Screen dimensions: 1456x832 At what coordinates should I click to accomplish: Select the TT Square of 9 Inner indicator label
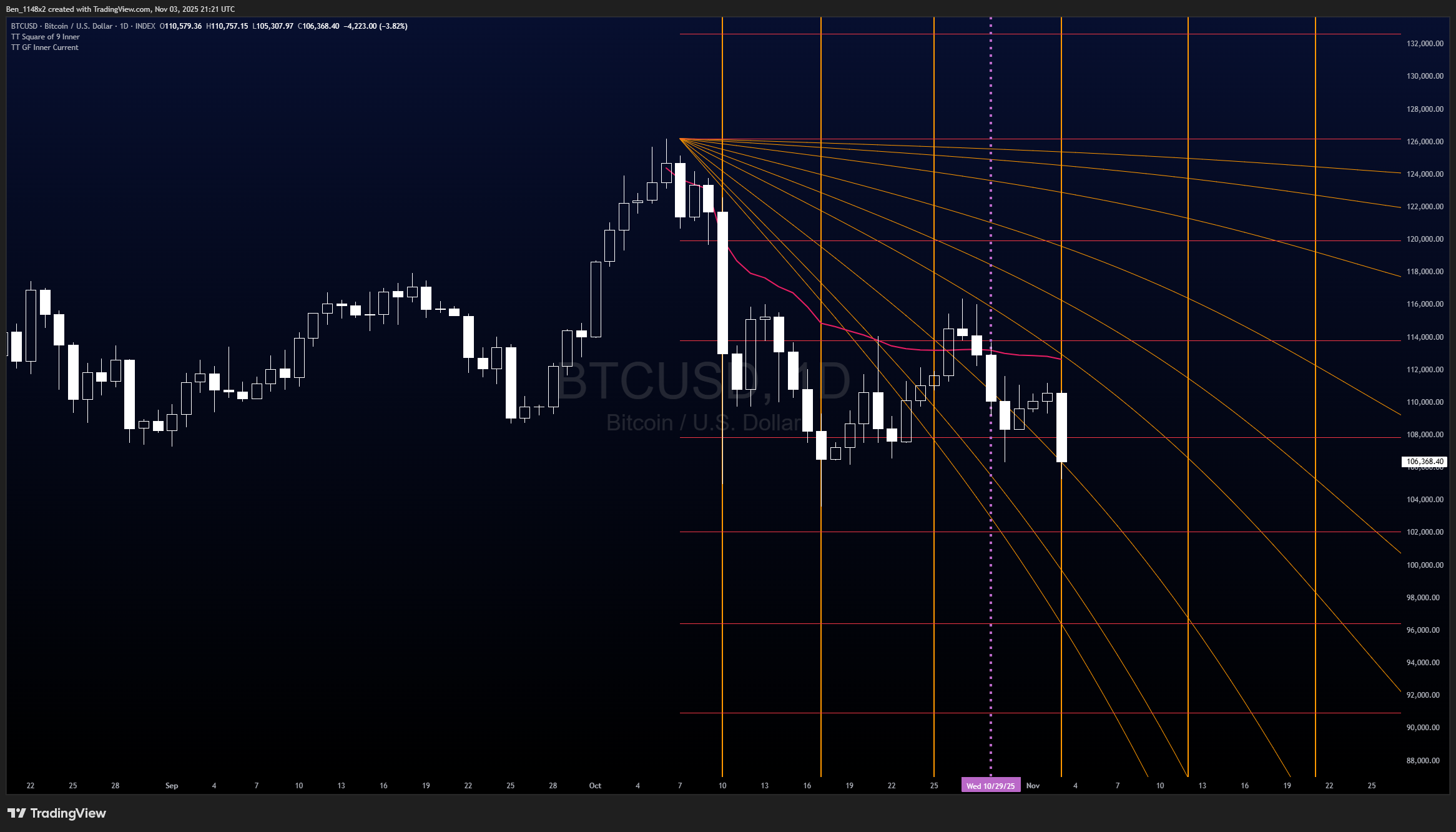46,37
